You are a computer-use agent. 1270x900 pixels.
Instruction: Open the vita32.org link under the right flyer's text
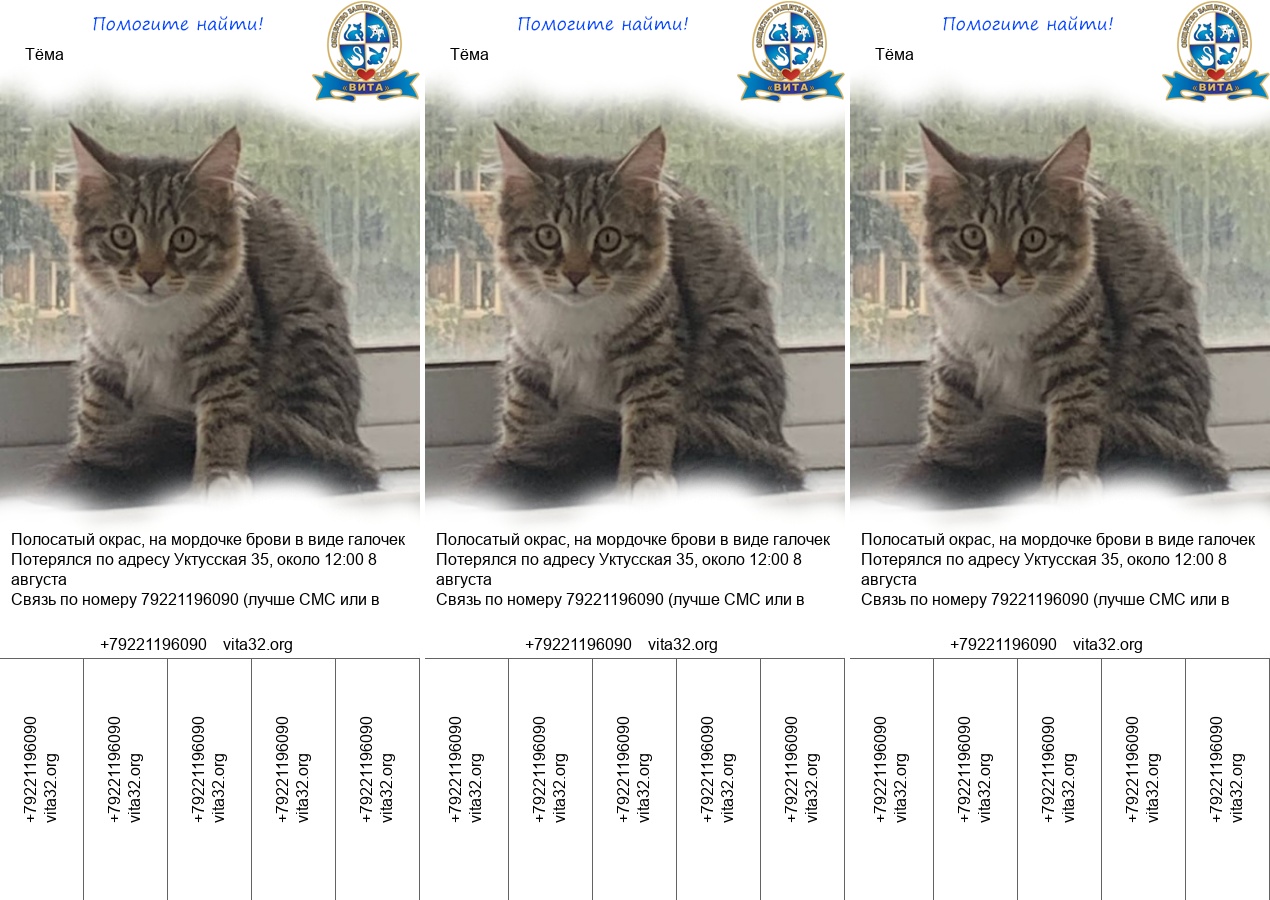click(x=1108, y=645)
